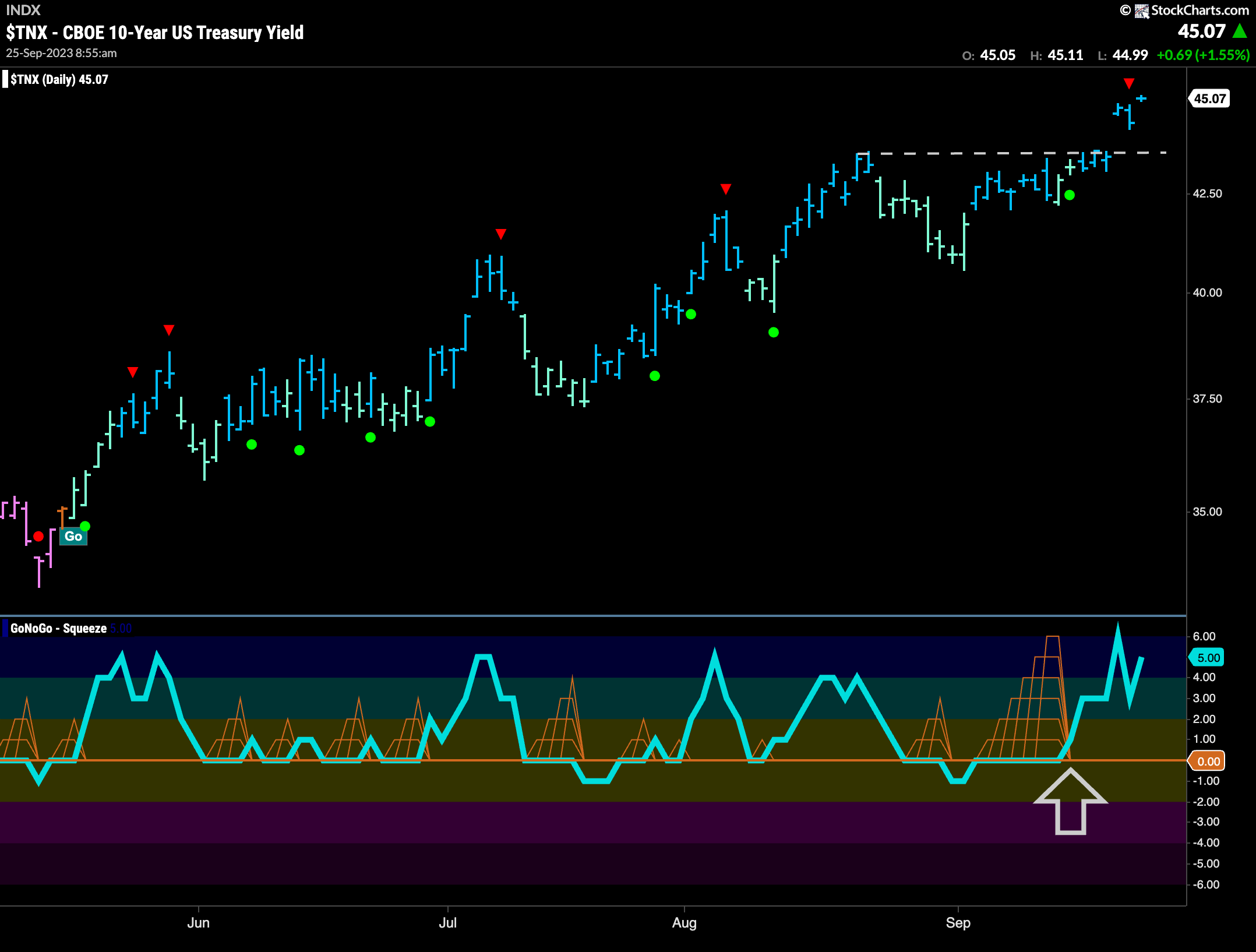Click the 45.07 price tag on axis
Viewport: 1256px width, 952px height.
[1209, 98]
